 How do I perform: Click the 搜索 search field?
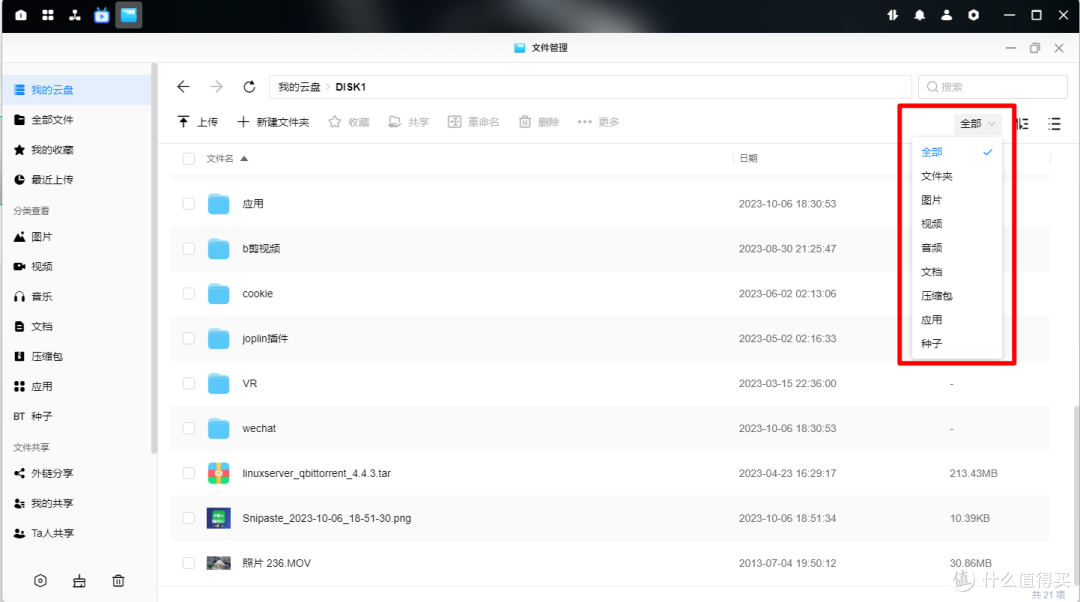(993, 87)
